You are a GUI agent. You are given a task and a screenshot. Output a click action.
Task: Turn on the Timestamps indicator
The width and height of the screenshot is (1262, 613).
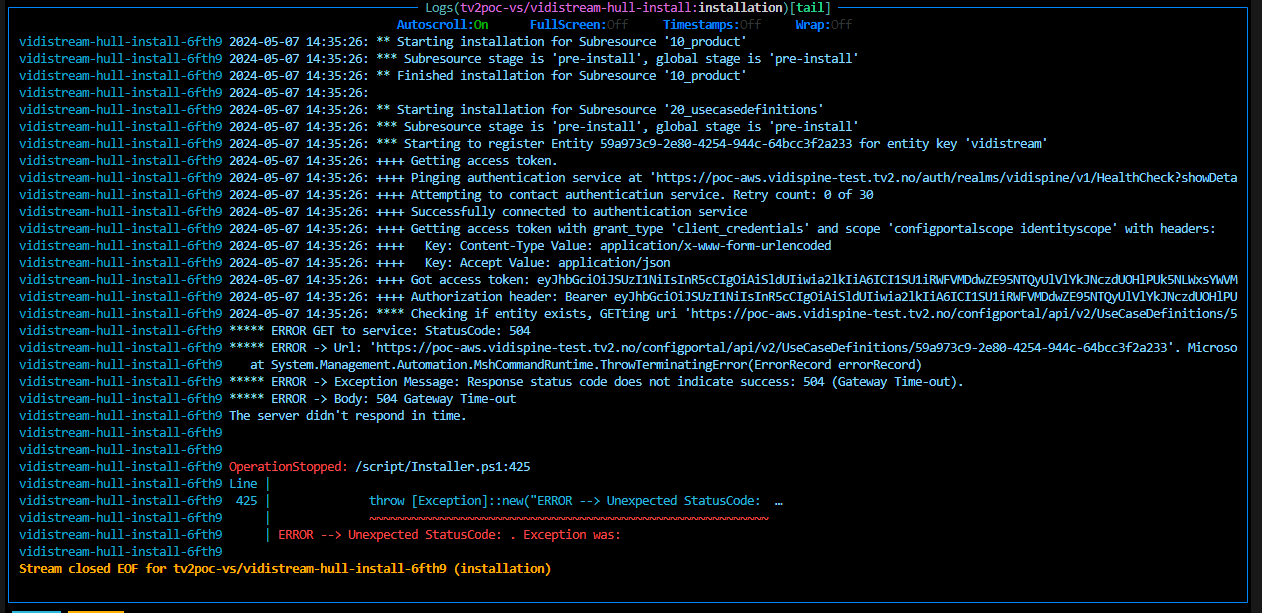pos(711,24)
